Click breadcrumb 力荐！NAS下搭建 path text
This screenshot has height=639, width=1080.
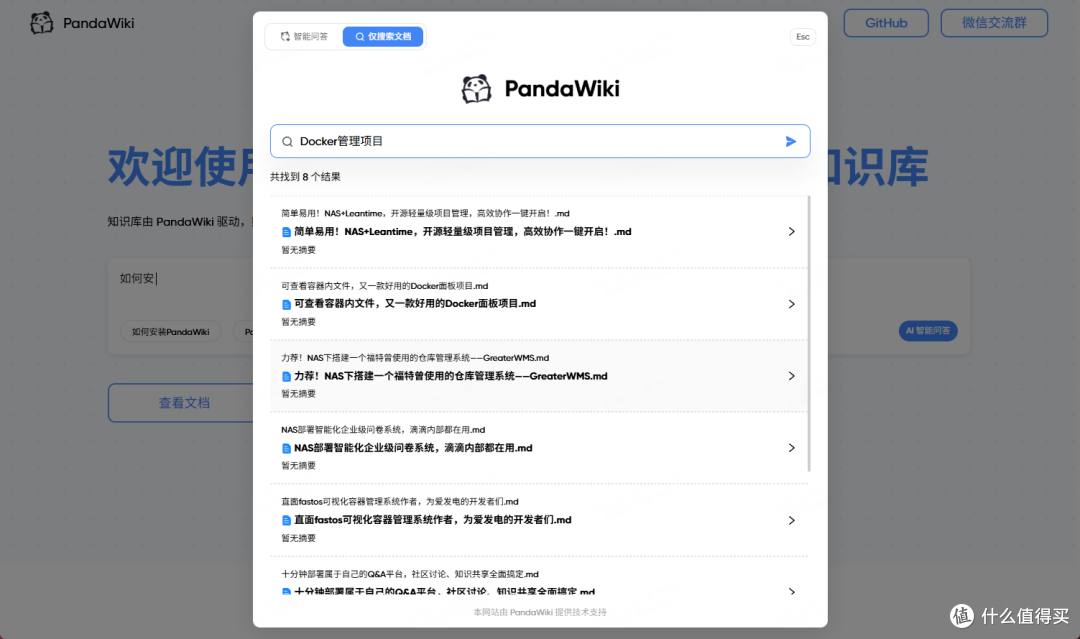click(x=415, y=358)
